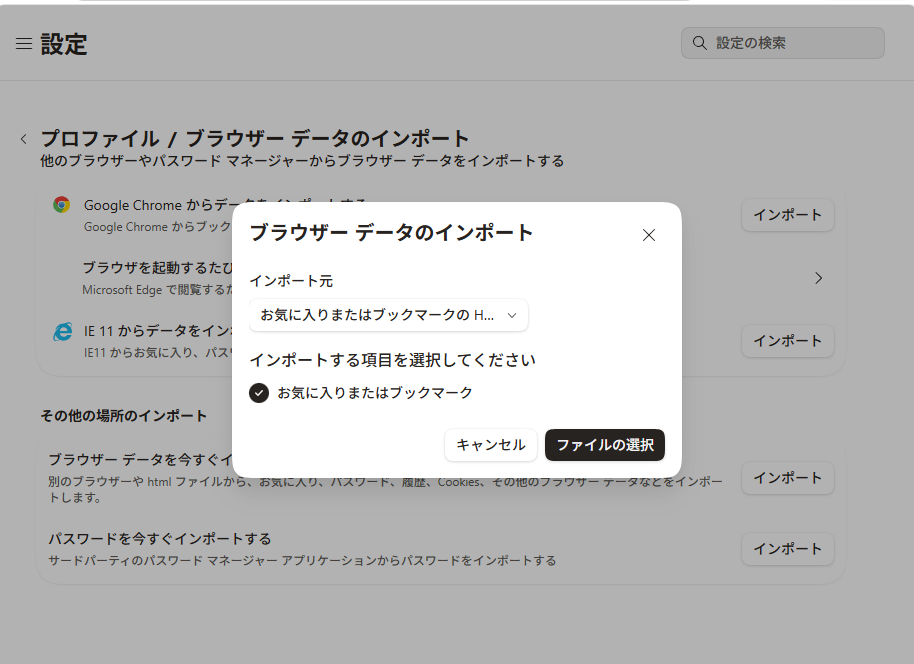Click the ファイルの選択 button
The height and width of the screenshot is (664, 914).
(x=605, y=445)
